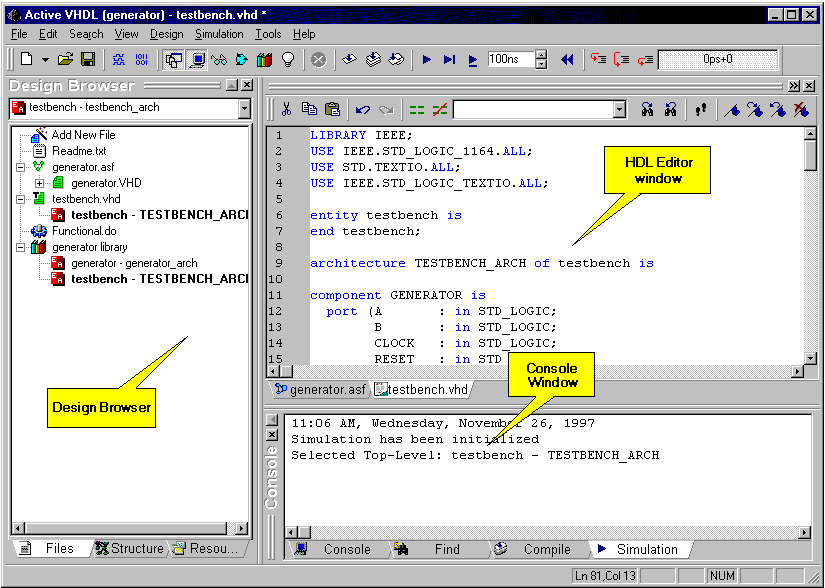Click the library books icon in toolbar
Image resolution: width=825 pixels, height=588 pixels.
pyautogui.click(x=264, y=60)
